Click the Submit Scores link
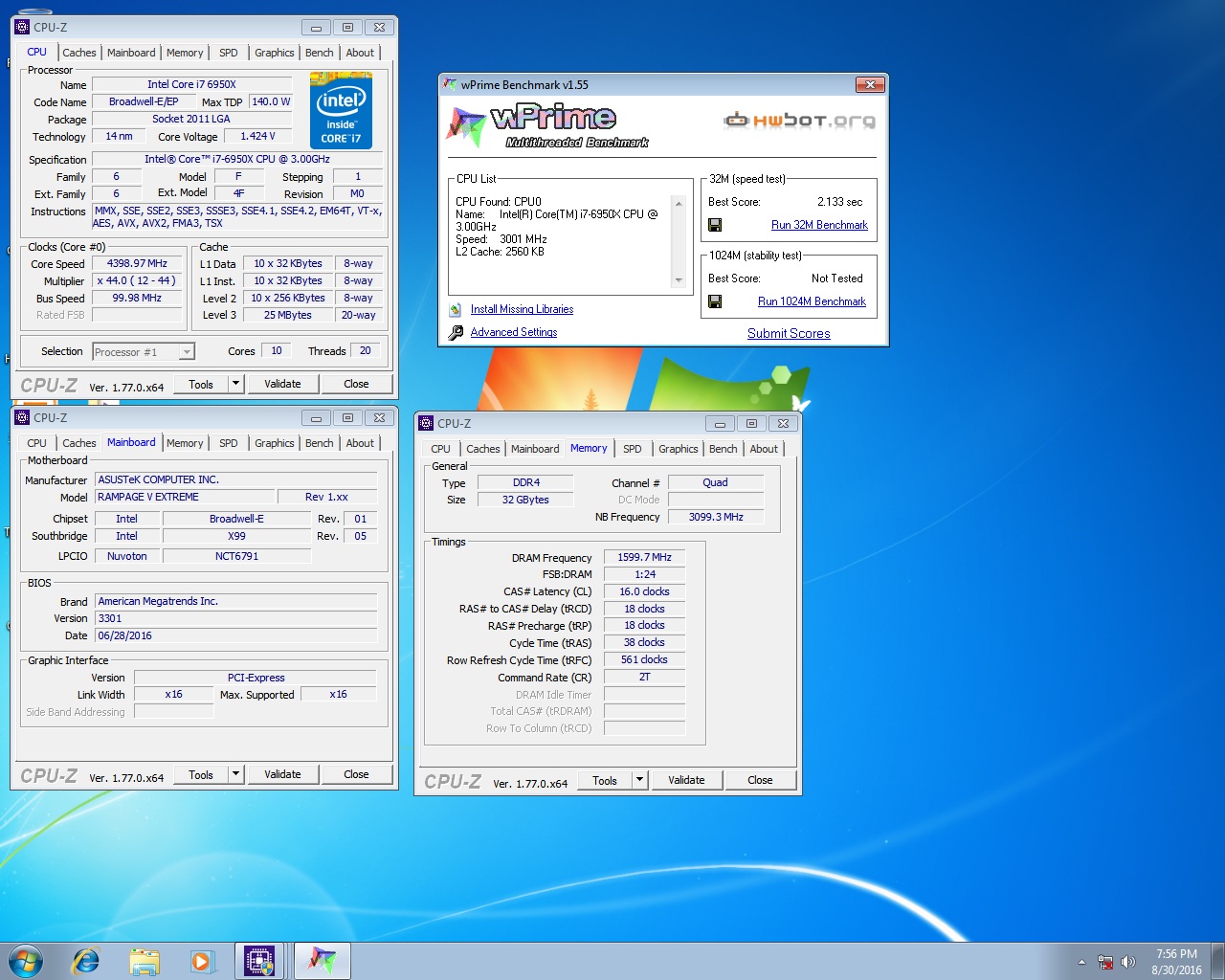 (789, 333)
